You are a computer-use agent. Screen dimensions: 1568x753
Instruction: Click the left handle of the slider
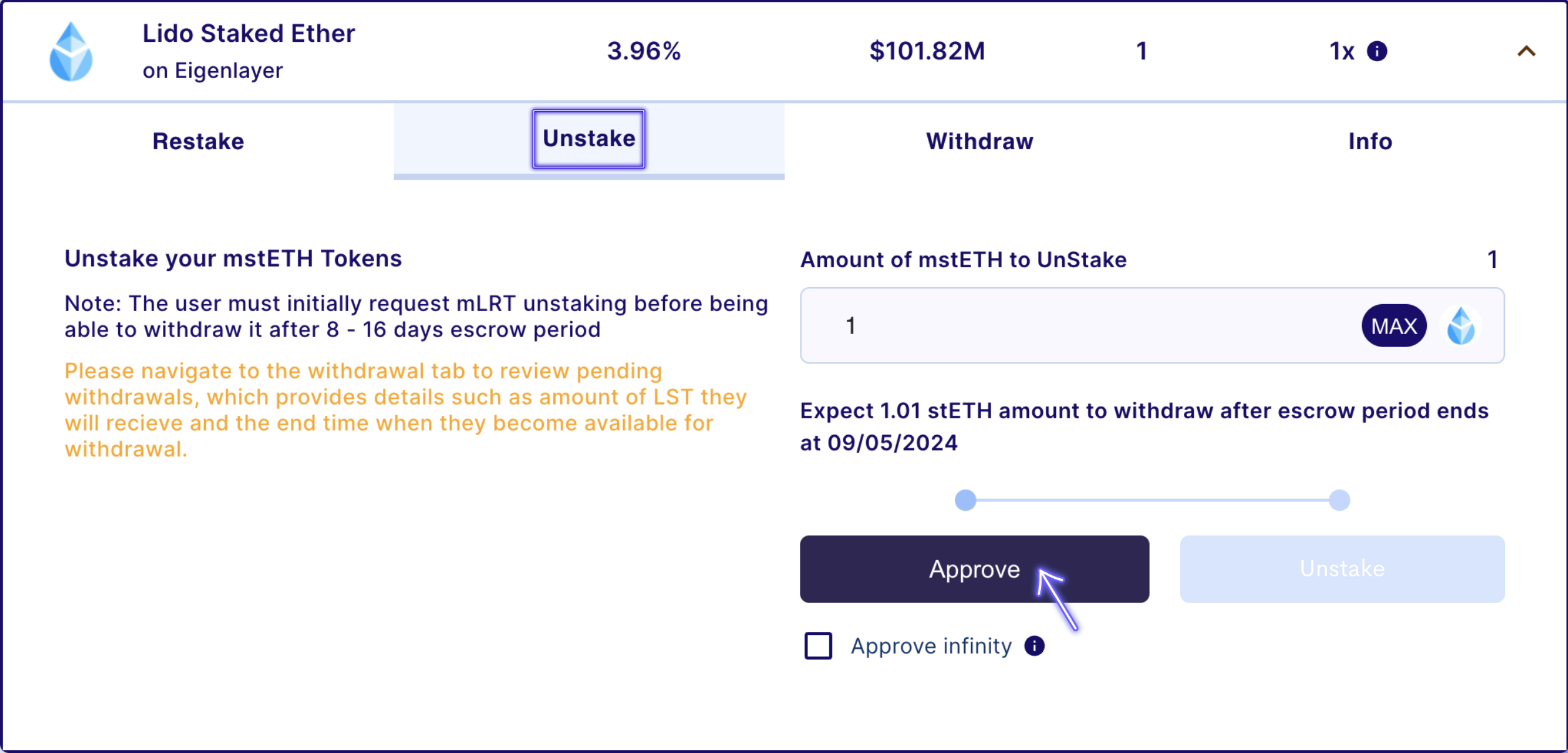(x=965, y=500)
